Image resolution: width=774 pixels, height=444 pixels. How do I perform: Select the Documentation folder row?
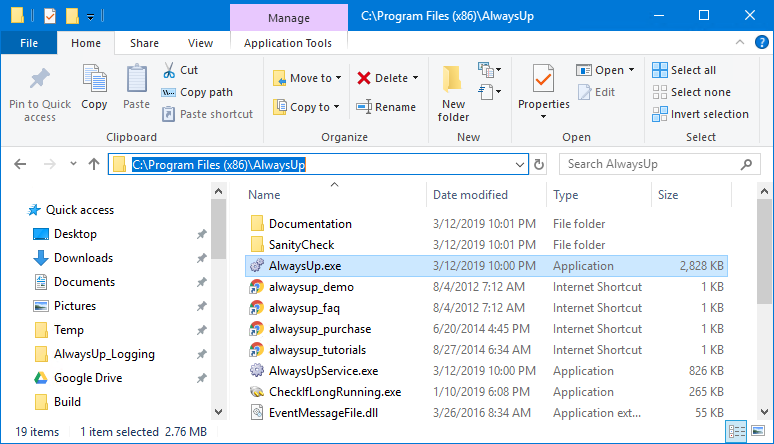(486, 224)
